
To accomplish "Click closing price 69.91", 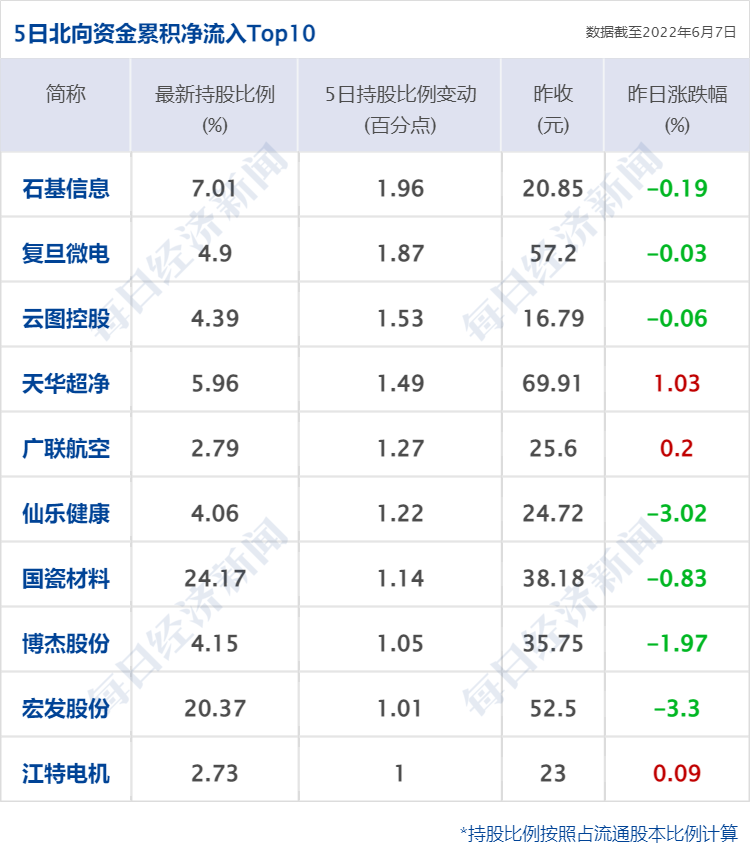I will (552, 383).
